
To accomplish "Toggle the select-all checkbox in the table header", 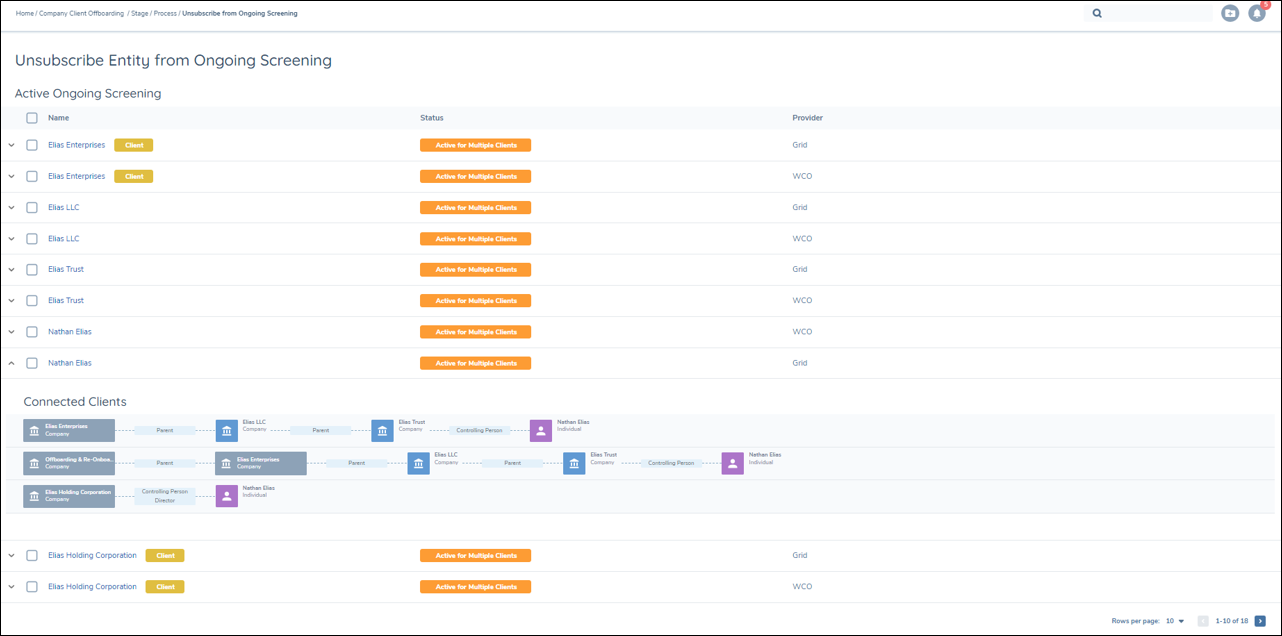I will (x=32, y=118).
